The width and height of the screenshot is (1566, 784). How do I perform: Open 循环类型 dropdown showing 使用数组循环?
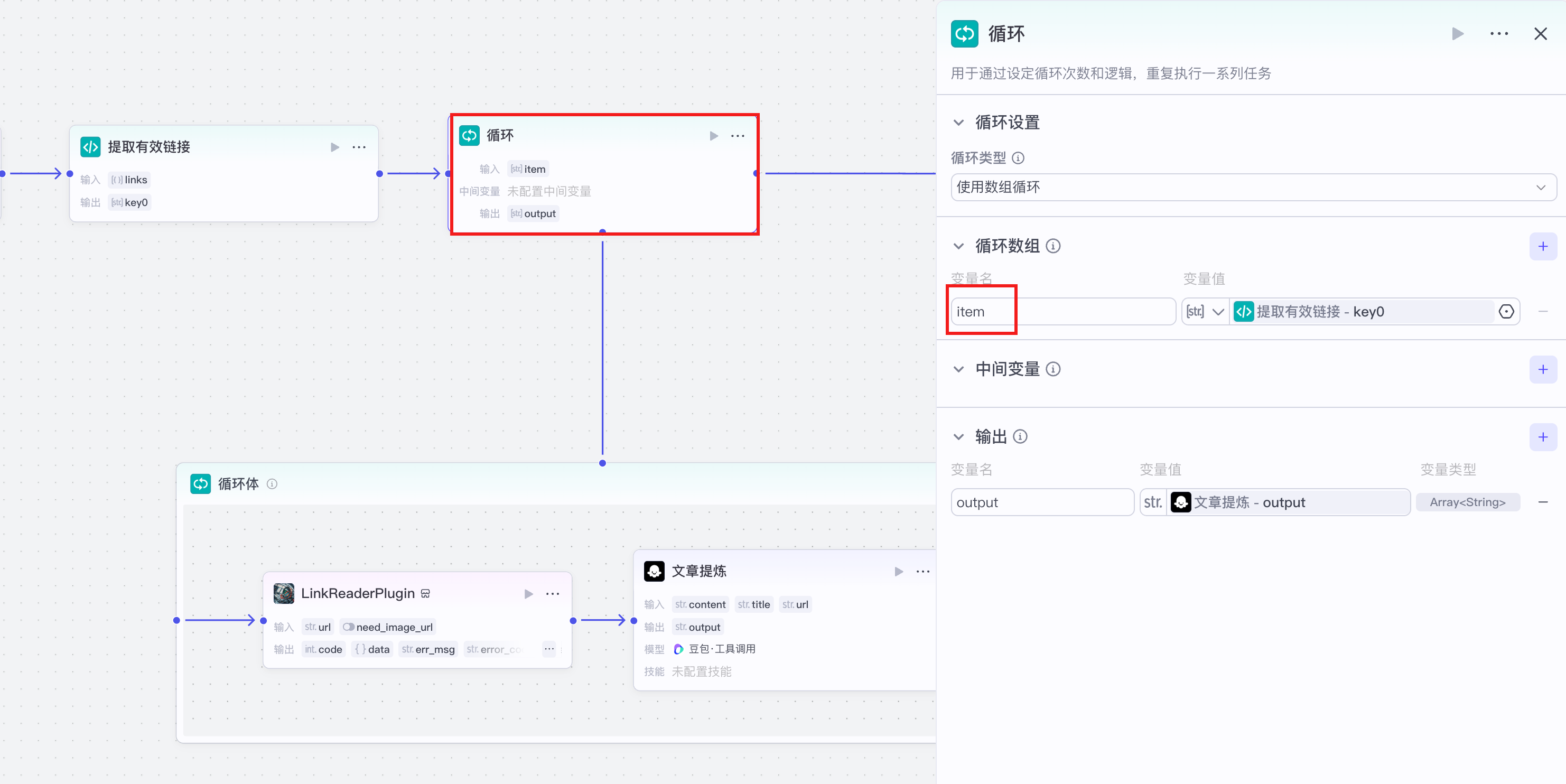pos(1253,187)
